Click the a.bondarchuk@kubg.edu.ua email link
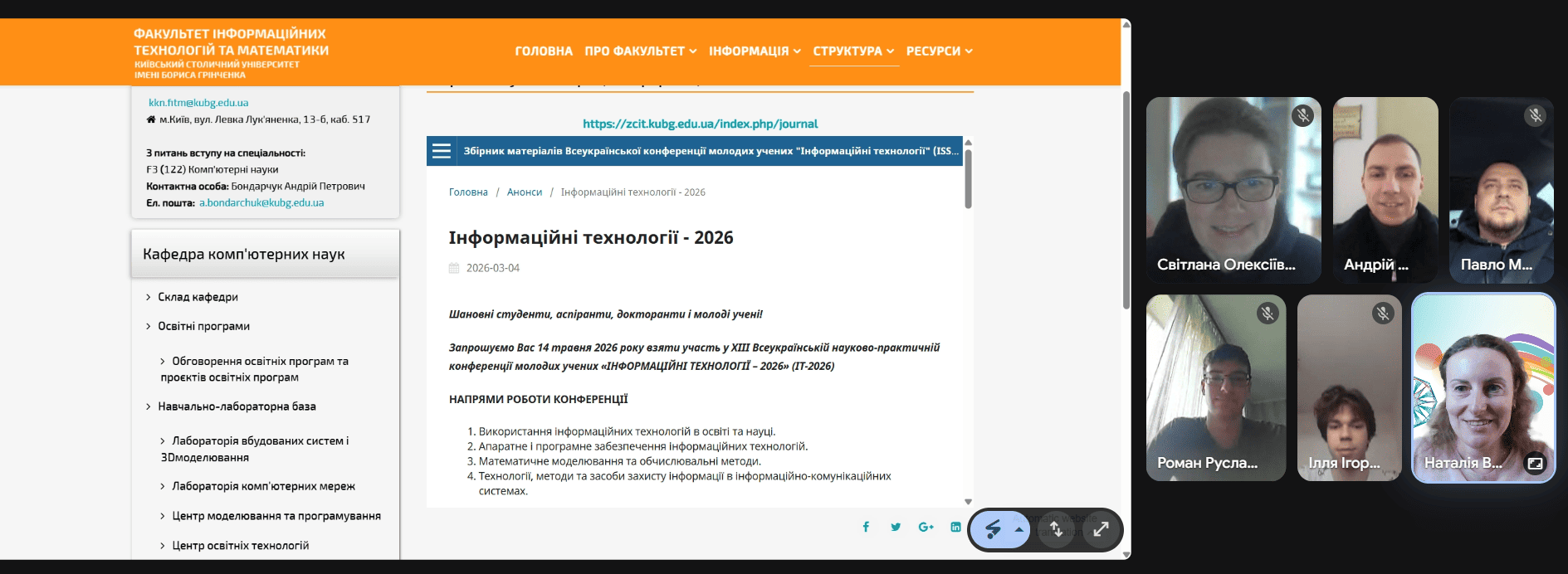 point(261,202)
